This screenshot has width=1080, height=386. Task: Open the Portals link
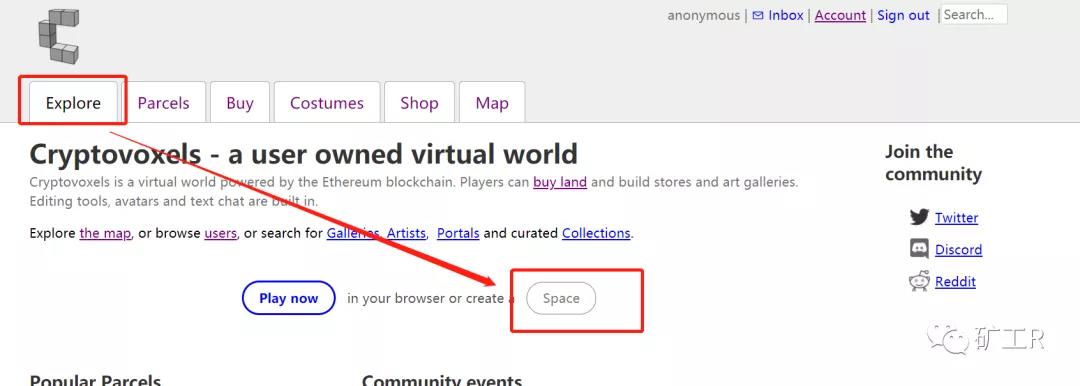[x=458, y=233]
